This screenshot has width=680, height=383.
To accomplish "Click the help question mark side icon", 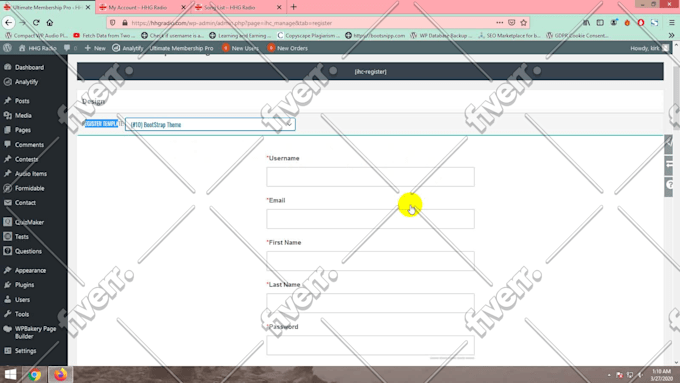I will coord(669,186).
